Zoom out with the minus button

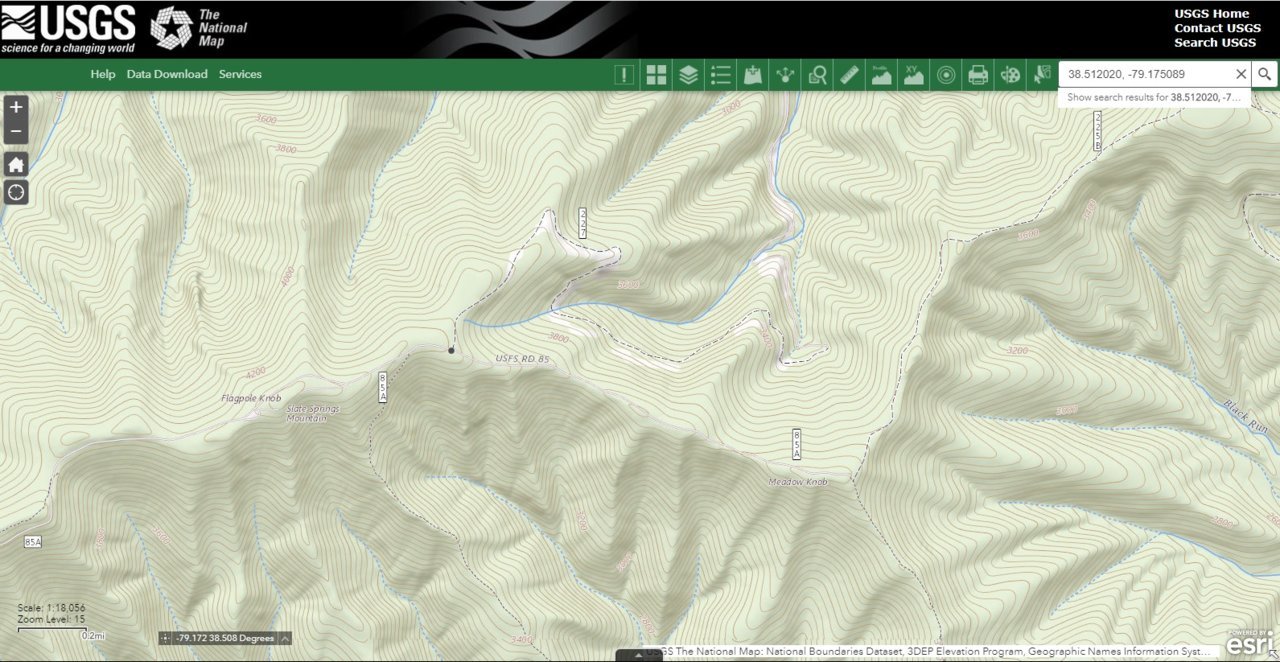point(16,132)
